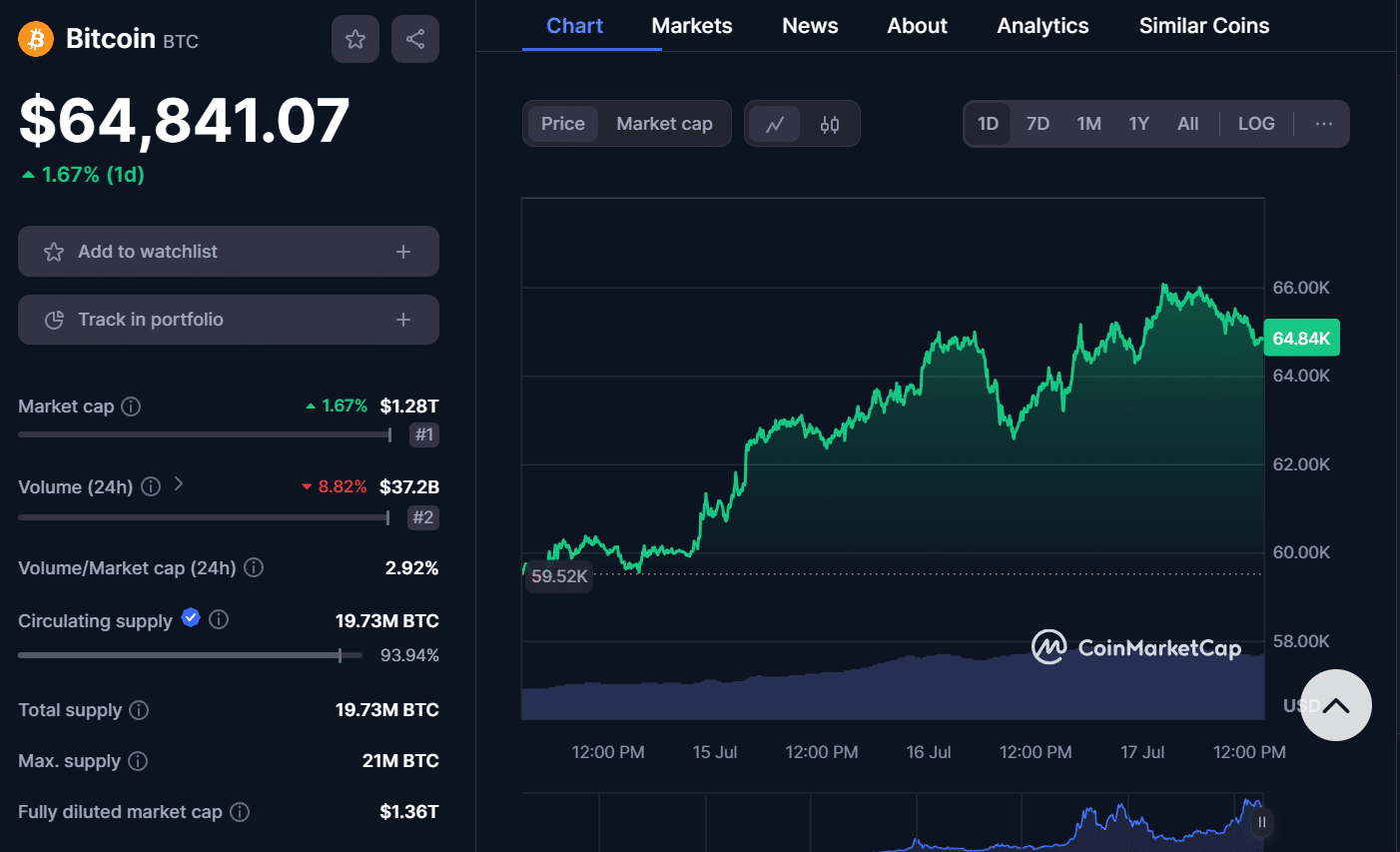Click the #2 volume rank badge
Screen dimensions: 1400x852
[423, 517]
